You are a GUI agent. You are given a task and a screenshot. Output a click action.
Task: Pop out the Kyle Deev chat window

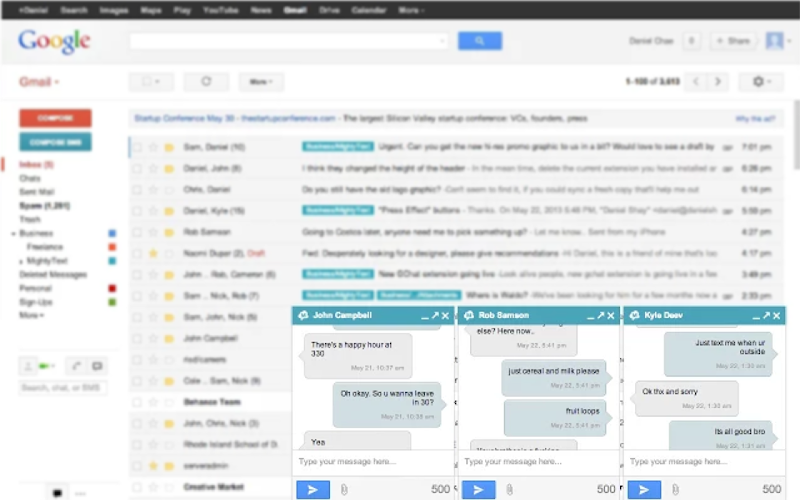coord(766,316)
